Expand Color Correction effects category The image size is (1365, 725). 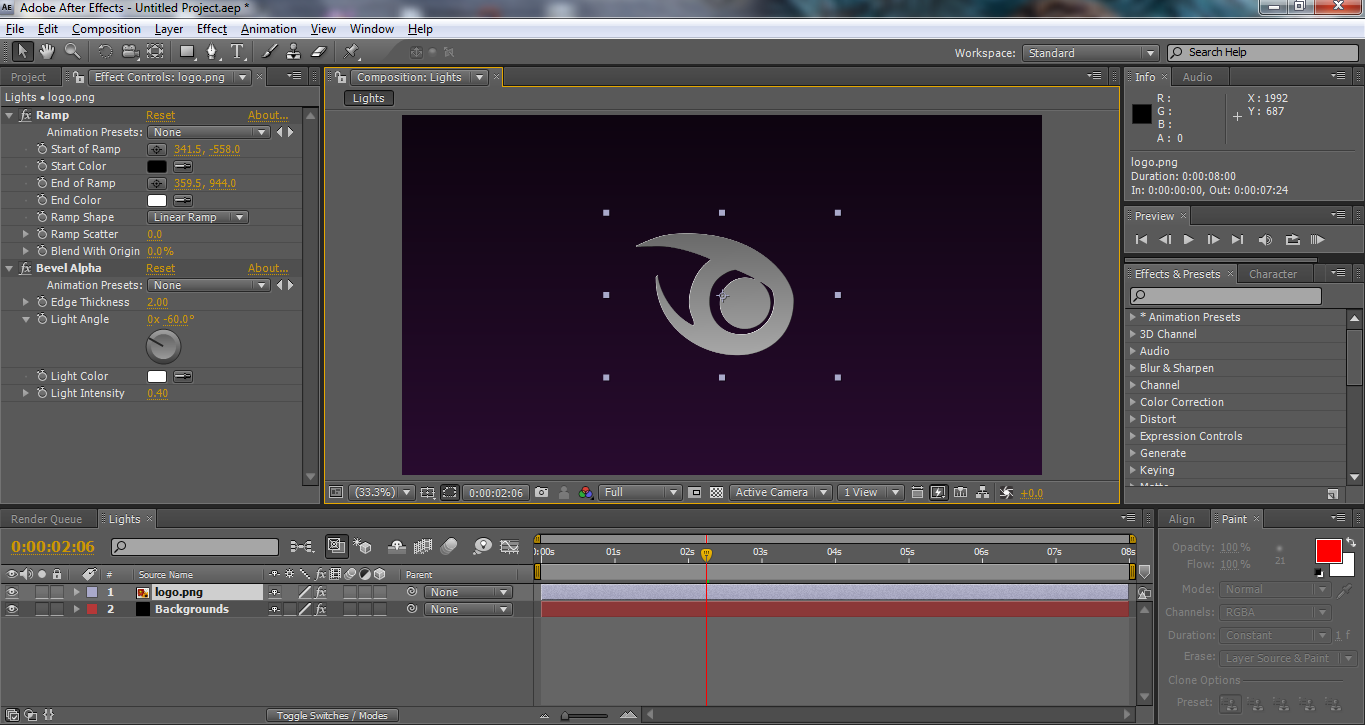1133,402
